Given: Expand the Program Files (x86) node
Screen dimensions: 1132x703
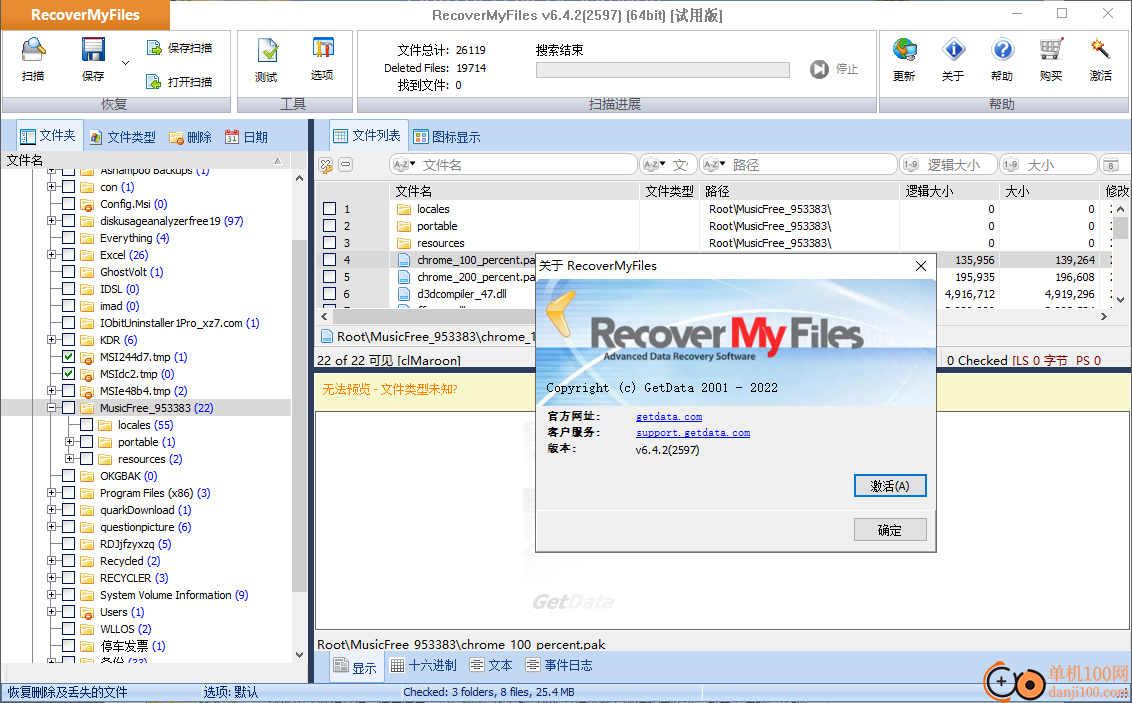Looking at the screenshot, I should [51, 493].
